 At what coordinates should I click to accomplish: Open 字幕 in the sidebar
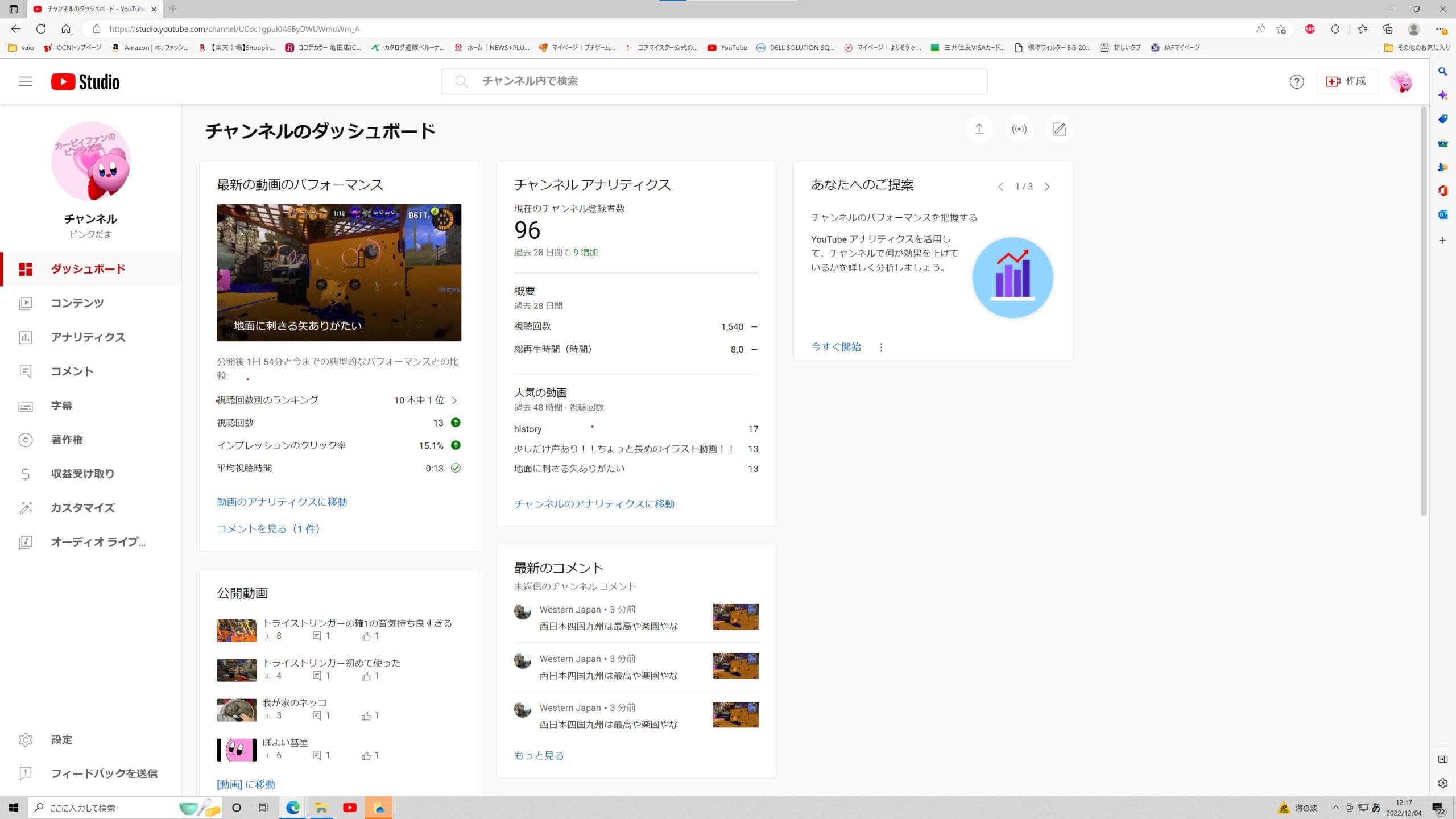[91, 406]
